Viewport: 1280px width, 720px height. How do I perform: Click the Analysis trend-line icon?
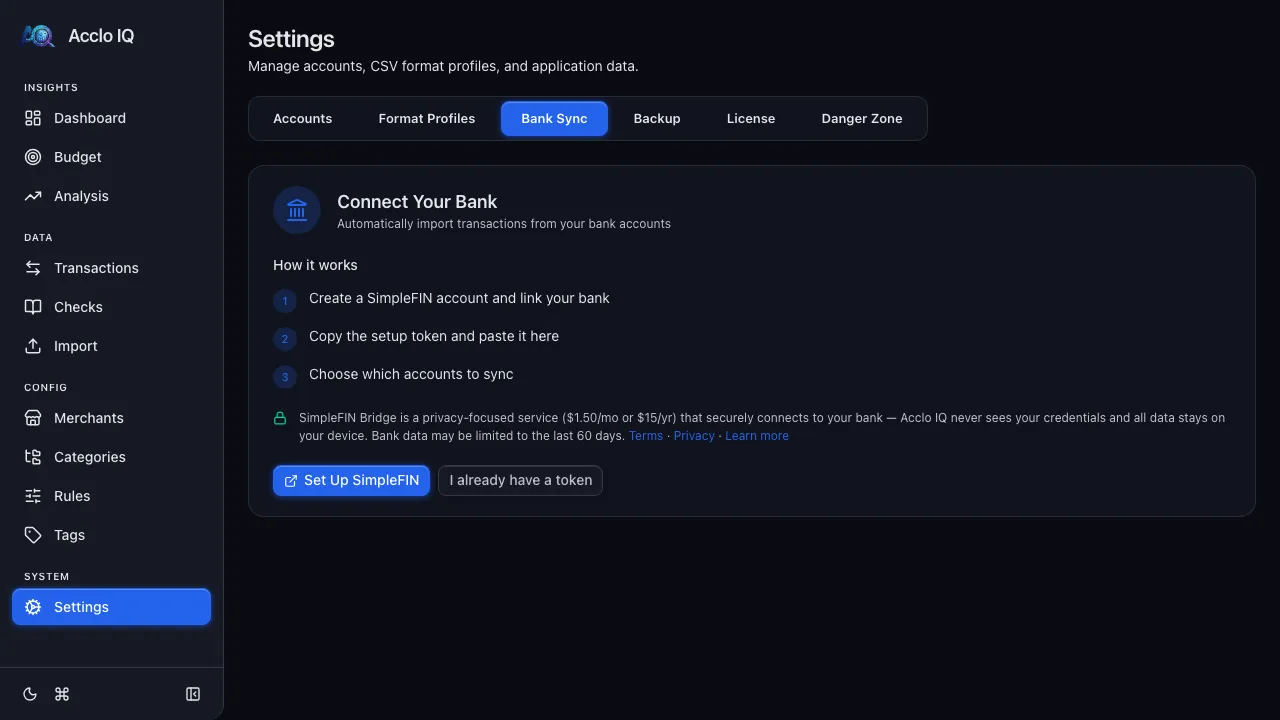point(33,196)
